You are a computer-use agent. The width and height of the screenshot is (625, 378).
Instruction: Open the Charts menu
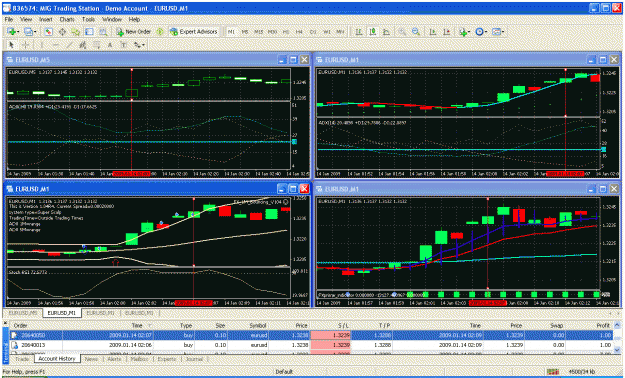tap(67, 19)
